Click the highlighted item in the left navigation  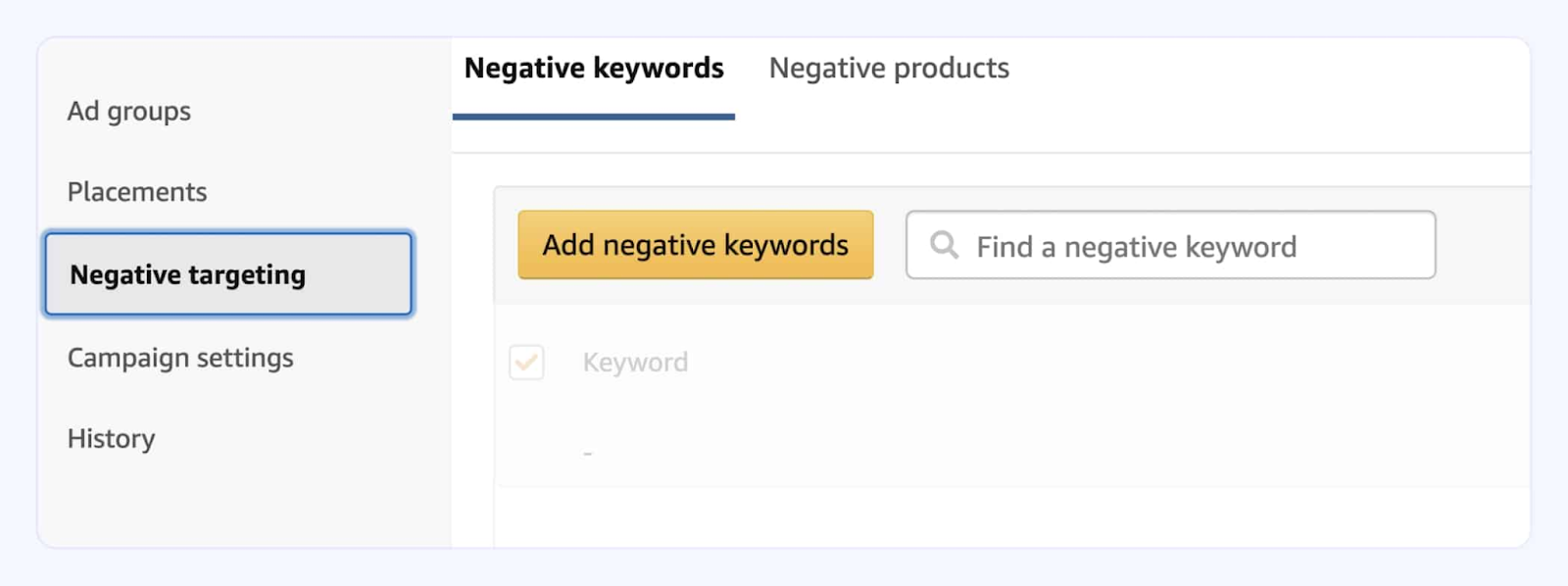(x=228, y=274)
